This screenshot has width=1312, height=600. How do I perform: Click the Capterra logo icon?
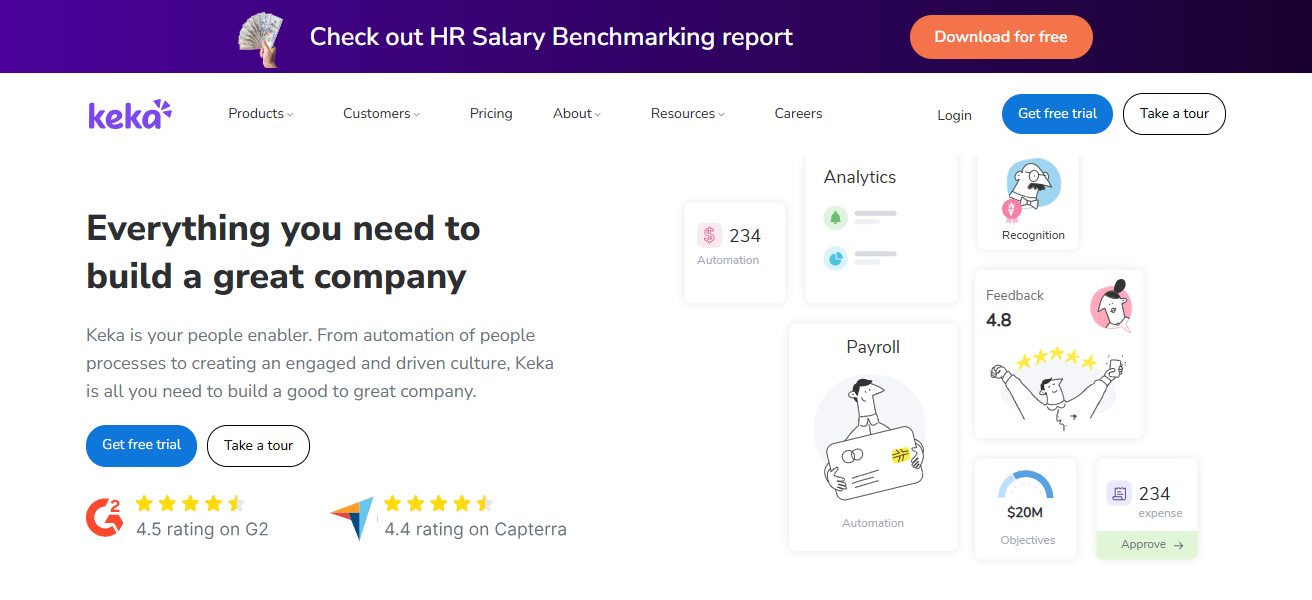[x=352, y=518]
